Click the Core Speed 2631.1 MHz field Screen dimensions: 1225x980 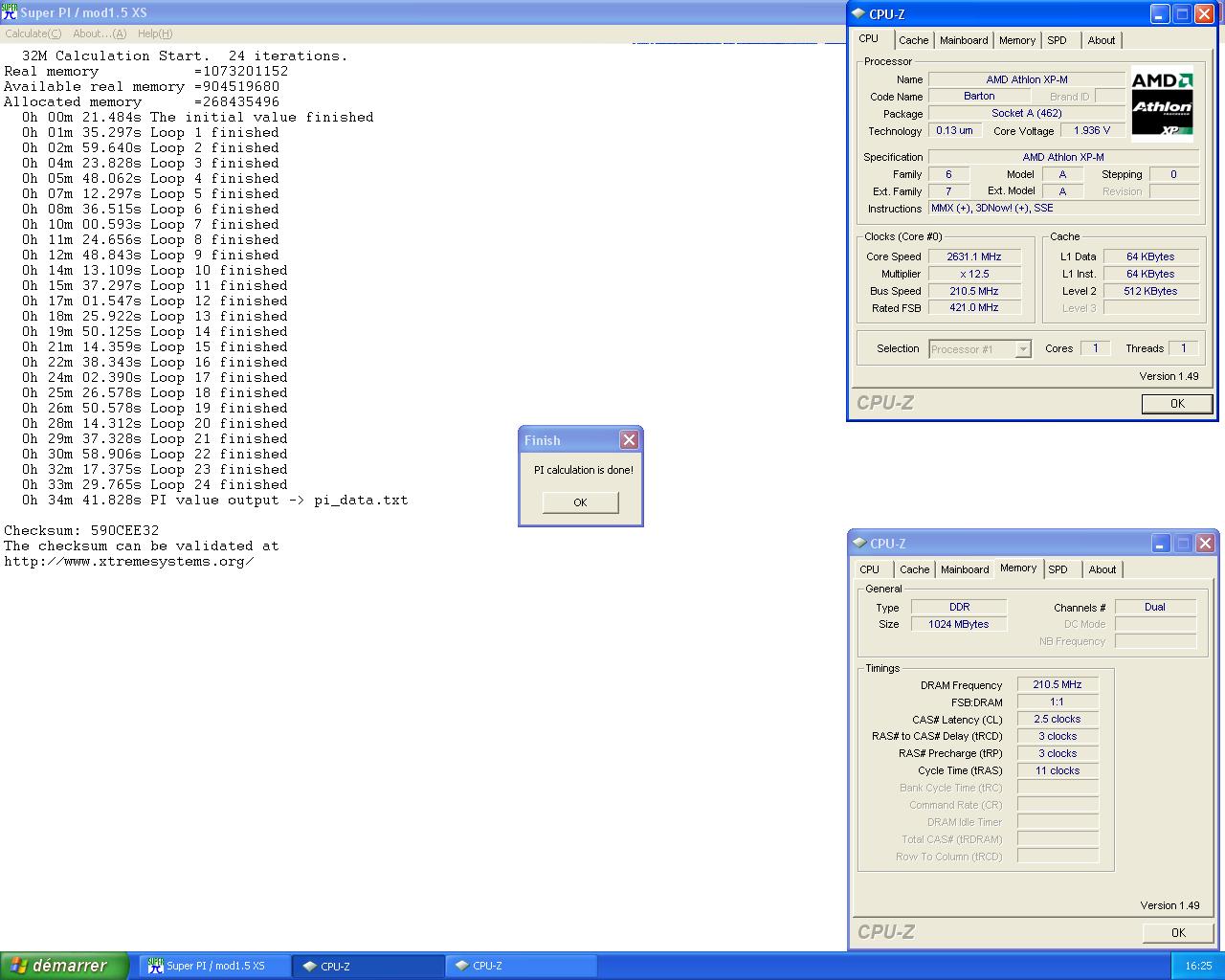(974, 256)
